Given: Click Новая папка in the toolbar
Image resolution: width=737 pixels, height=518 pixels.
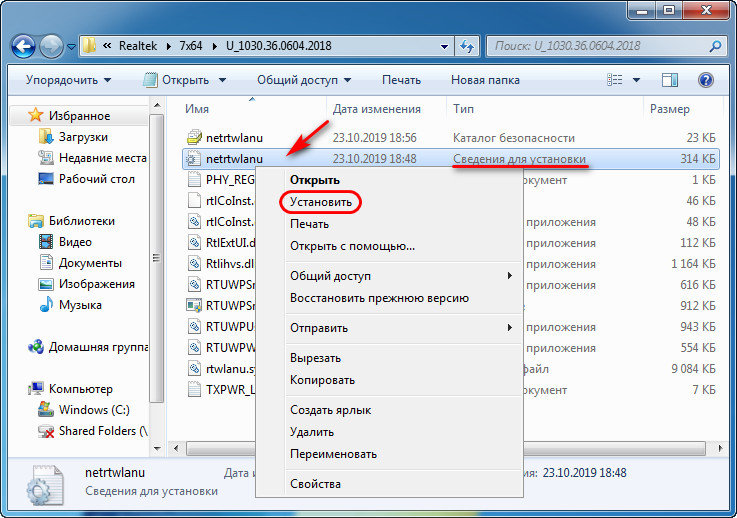Looking at the screenshot, I should coord(485,80).
